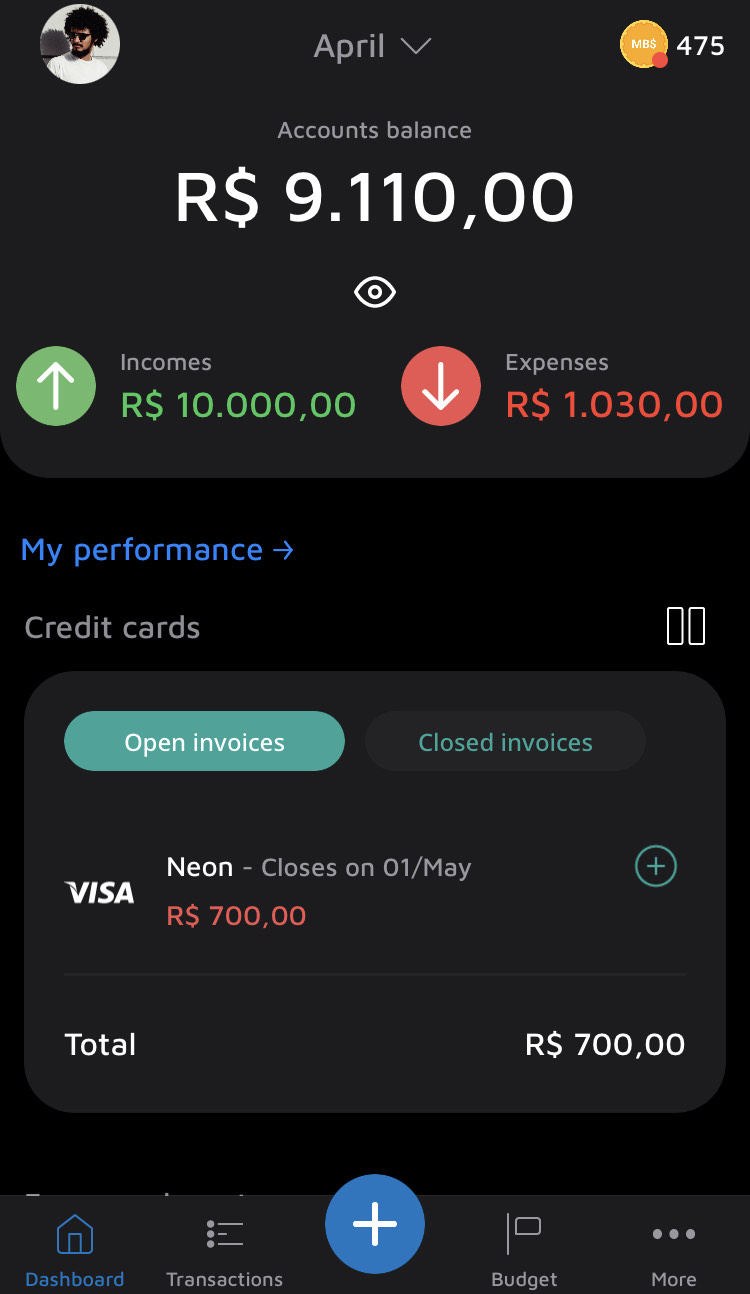
Task: Change credit cards layout view icon
Action: click(686, 626)
